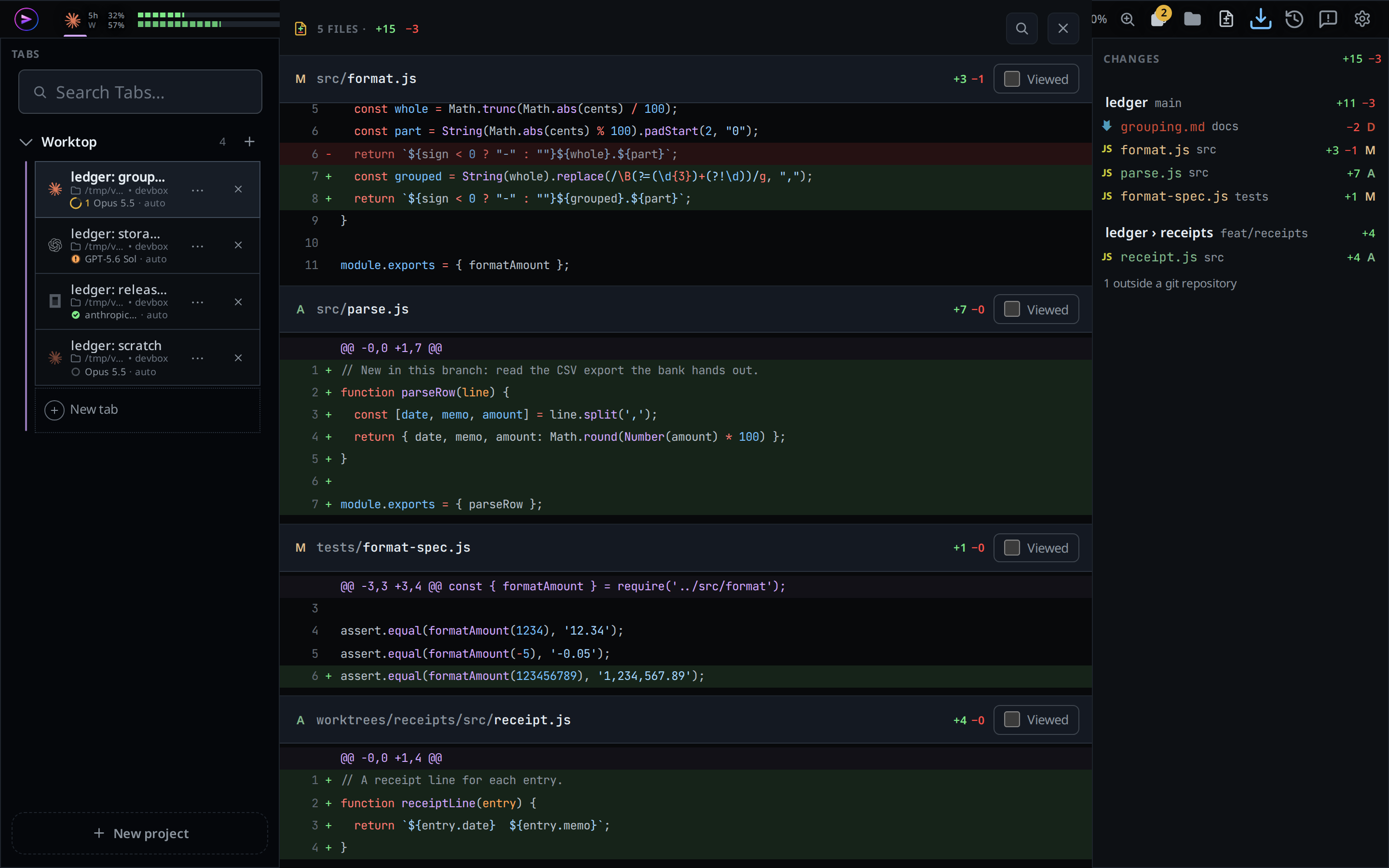Mark worktrees receipt.js as Viewed
Image resolution: width=1389 pixels, height=868 pixels.
click(1036, 720)
